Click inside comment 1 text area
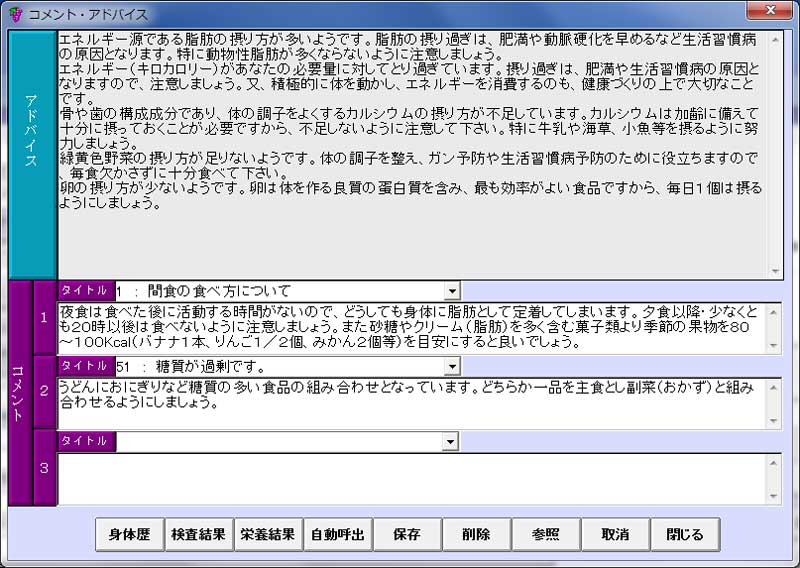Viewport: 800px width, 568px height. (x=412, y=328)
